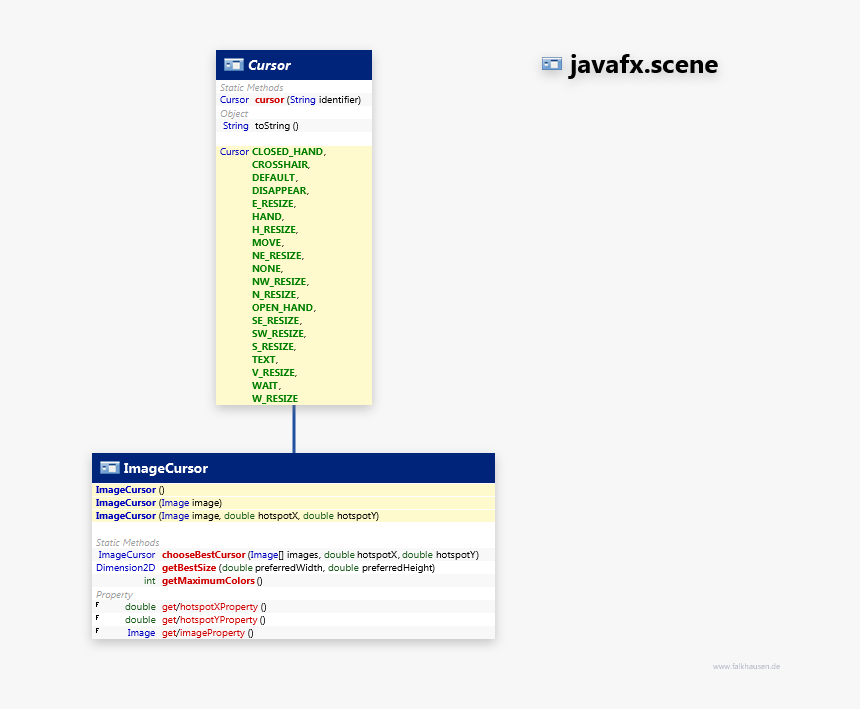Click the cursor(String identifier) static method
Image resolution: width=860 pixels, height=709 pixels.
(x=294, y=100)
